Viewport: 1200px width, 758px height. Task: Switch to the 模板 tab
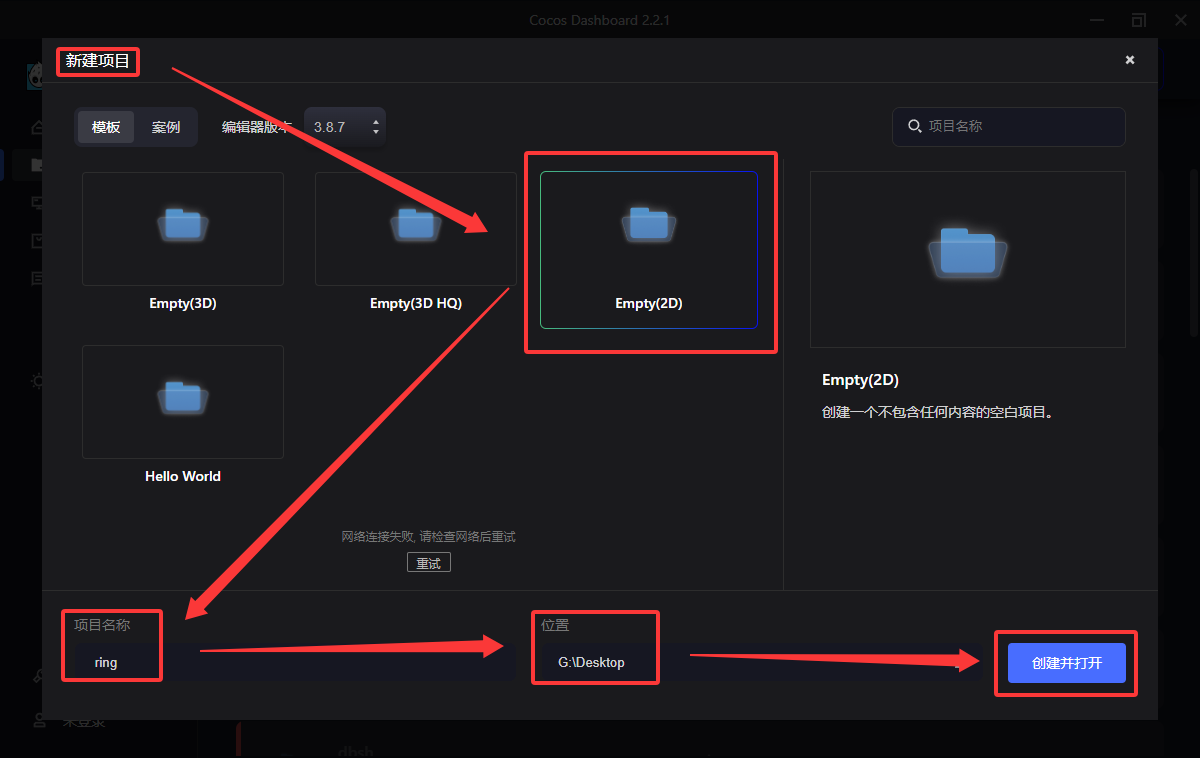(106, 127)
